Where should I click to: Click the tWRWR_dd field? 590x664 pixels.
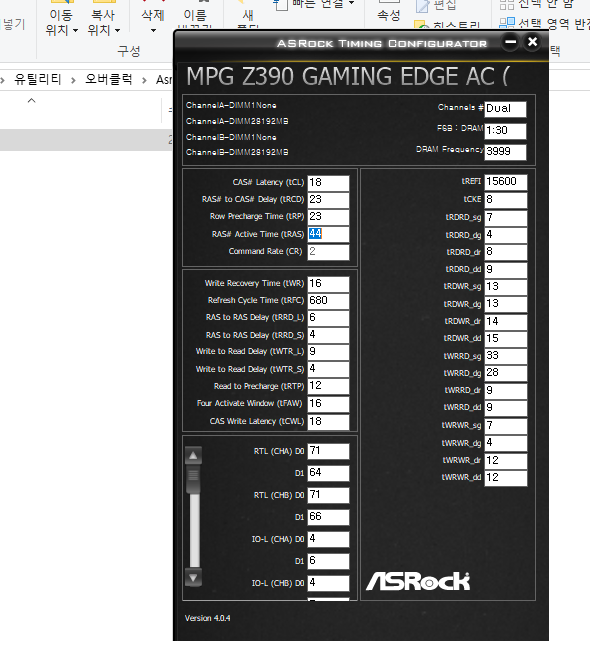pyautogui.click(x=506, y=478)
